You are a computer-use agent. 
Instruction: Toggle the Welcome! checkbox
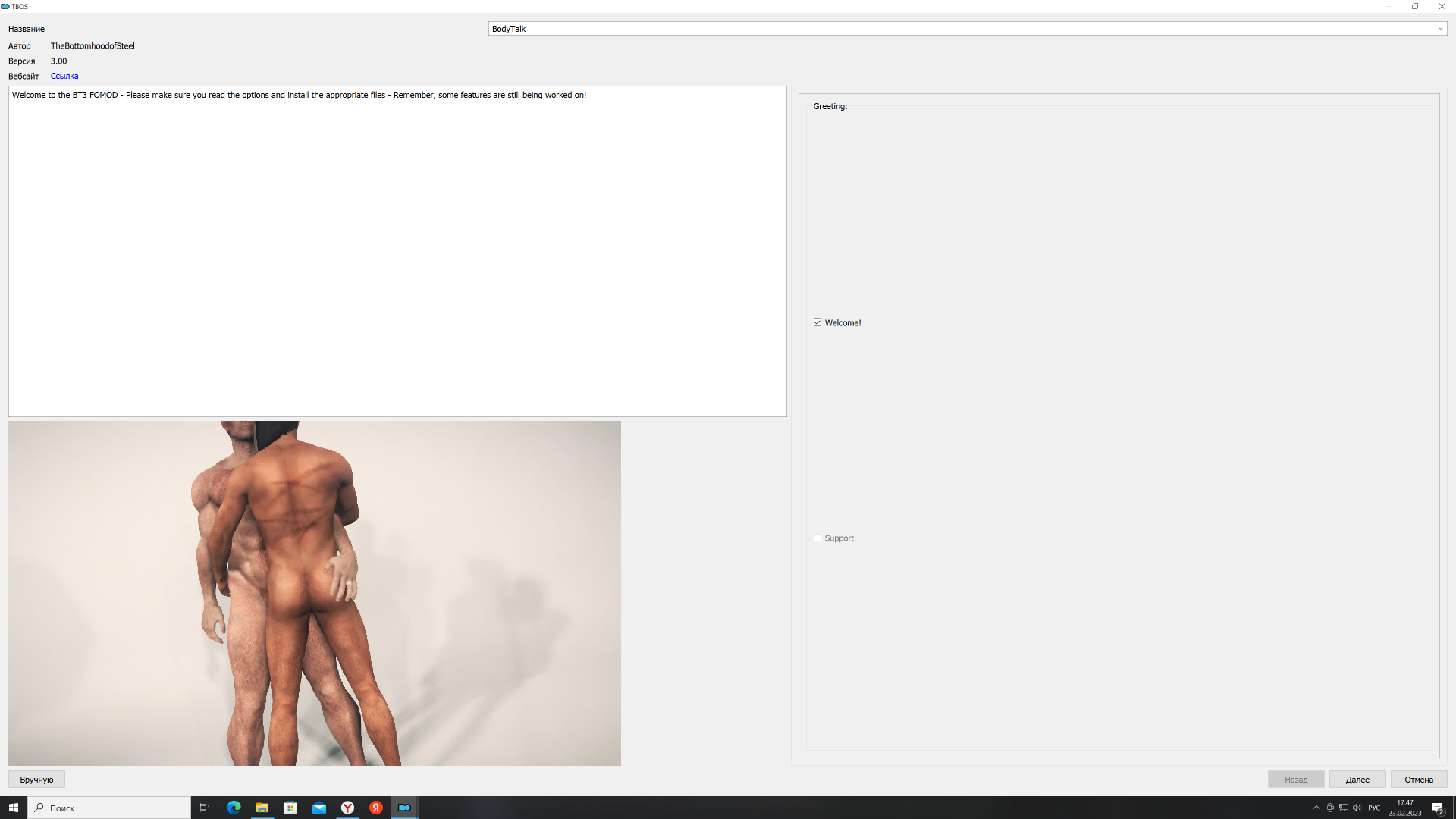(x=817, y=322)
